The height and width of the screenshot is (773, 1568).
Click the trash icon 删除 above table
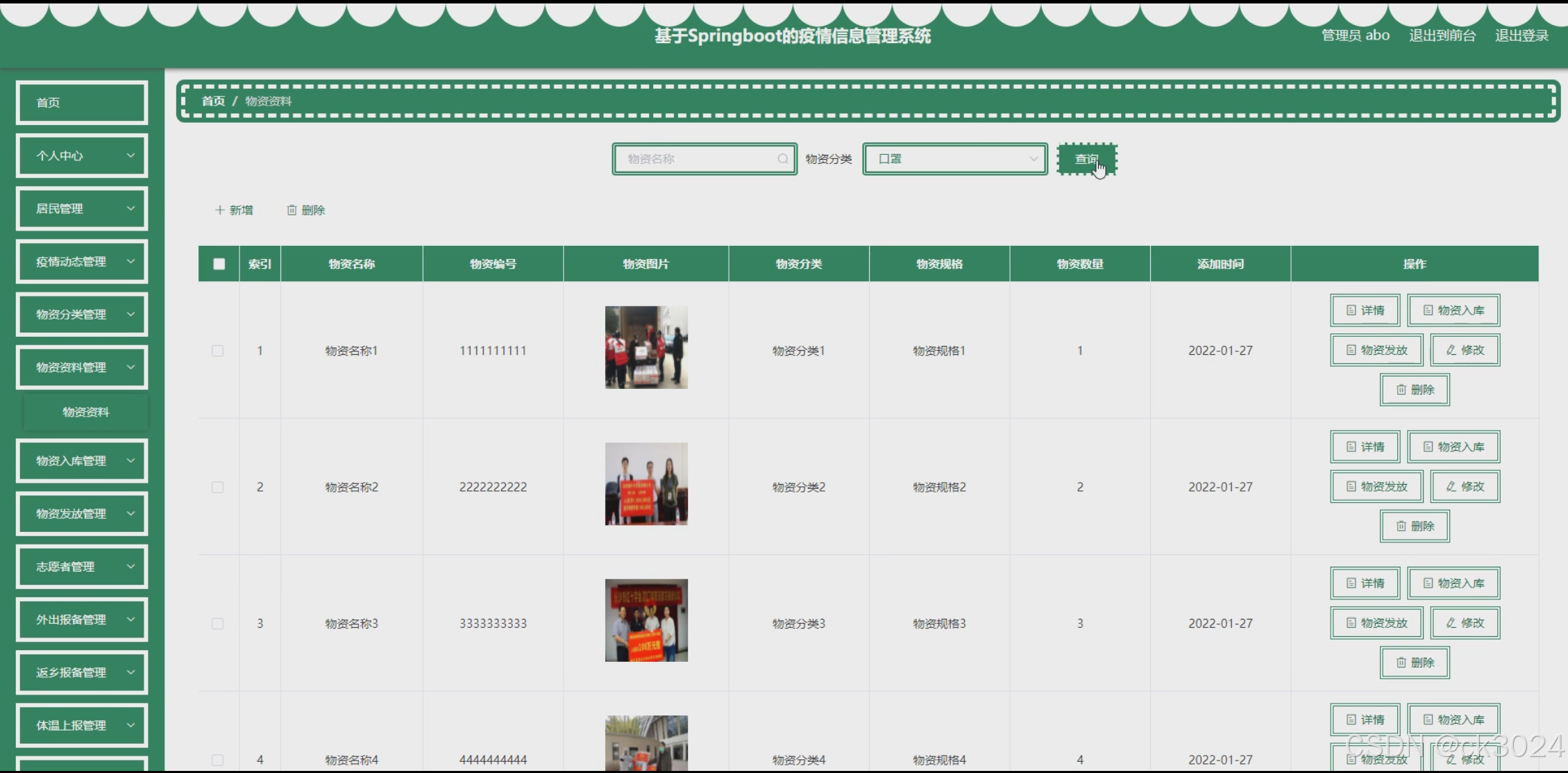point(306,210)
